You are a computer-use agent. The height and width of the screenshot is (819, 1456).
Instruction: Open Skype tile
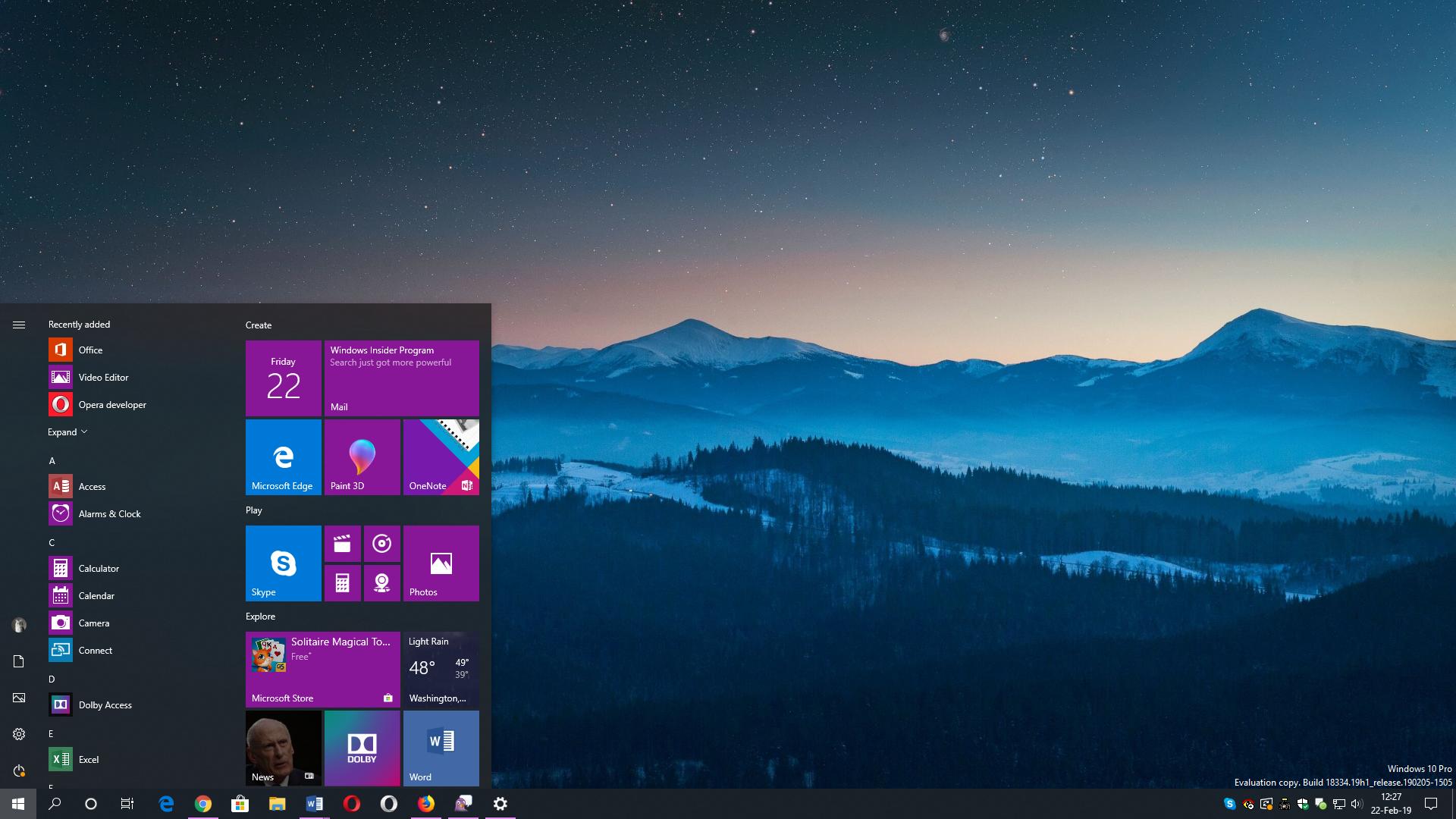click(x=283, y=563)
